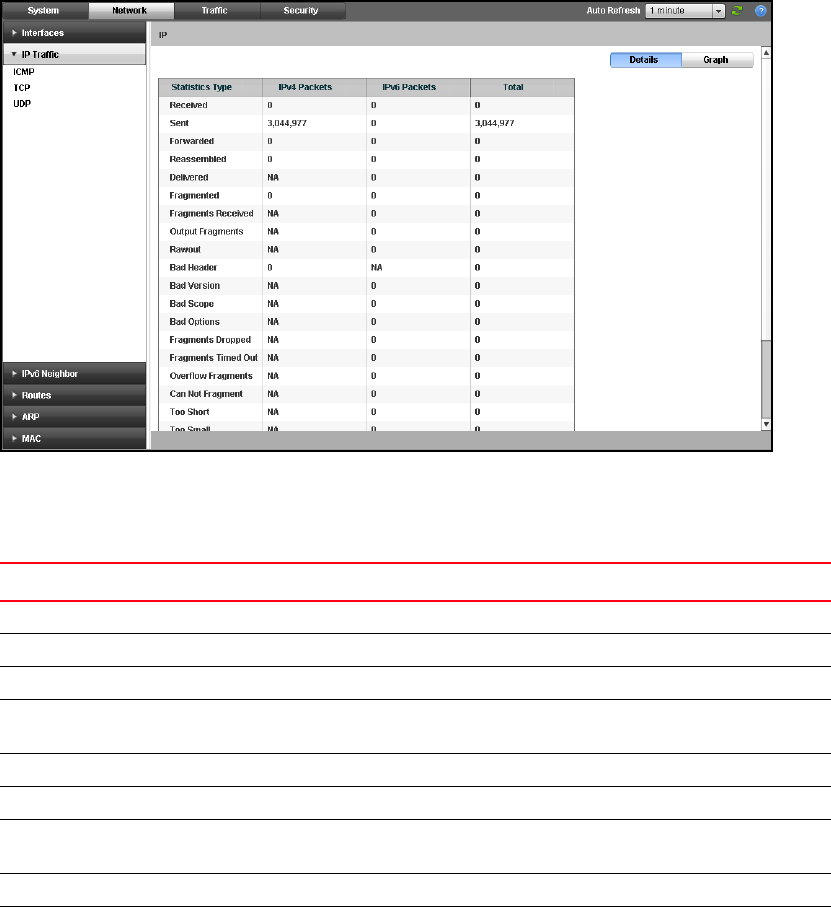Collapse the IP Traffic section
Screen dimensions: 831x907
pyautogui.click(x=74, y=54)
